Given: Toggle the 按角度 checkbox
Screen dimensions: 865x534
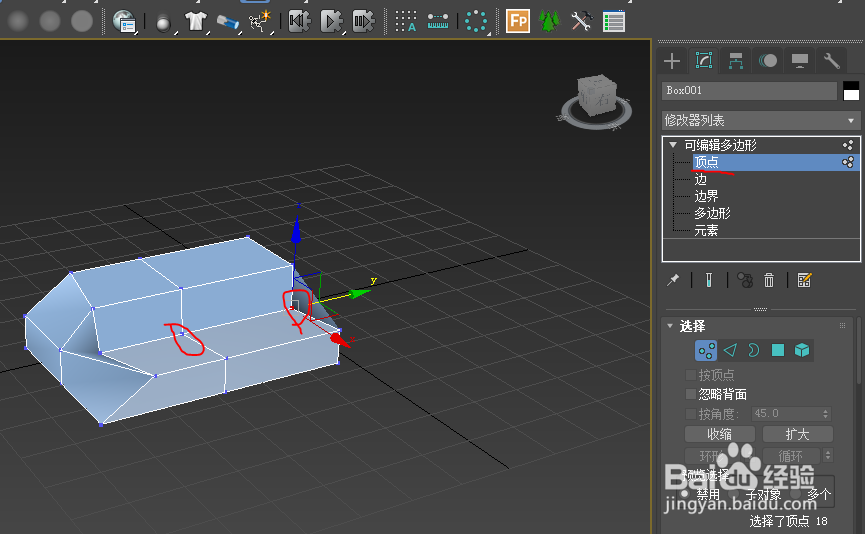Looking at the screenshot, I should (690, 414).
